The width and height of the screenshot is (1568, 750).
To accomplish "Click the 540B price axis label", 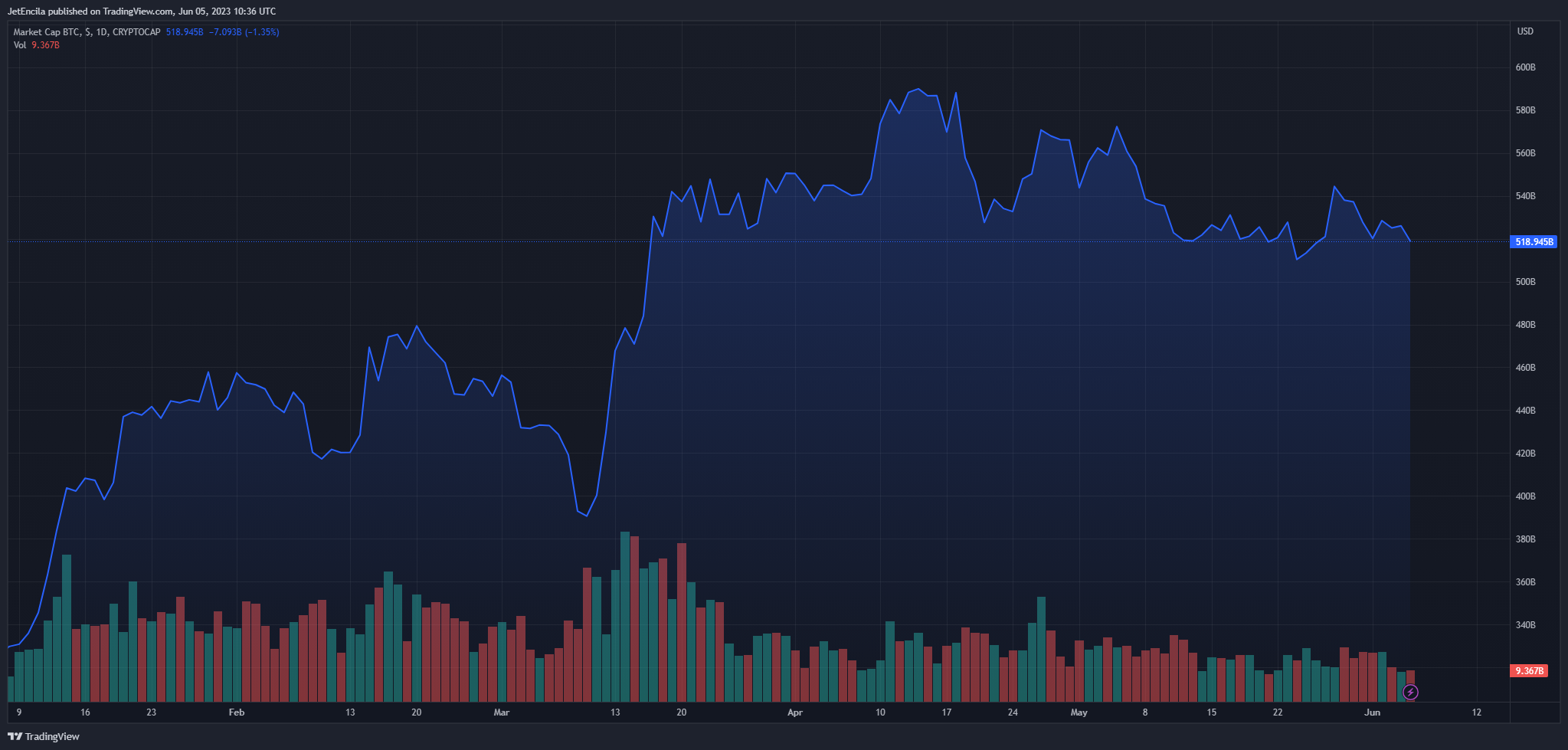I will point(1525,196).
